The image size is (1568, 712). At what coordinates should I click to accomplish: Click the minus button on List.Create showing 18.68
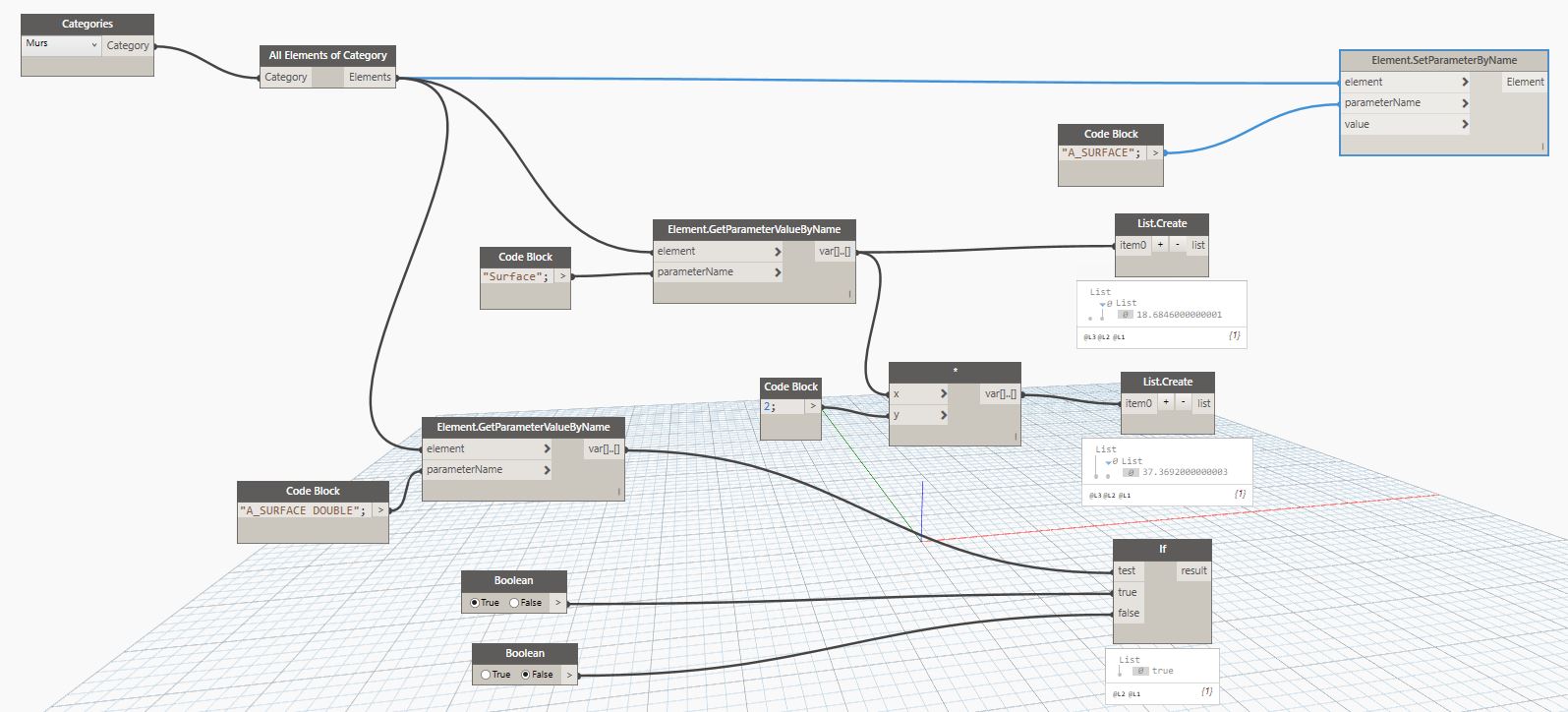pyautogui.click(x=1177, y=245)
